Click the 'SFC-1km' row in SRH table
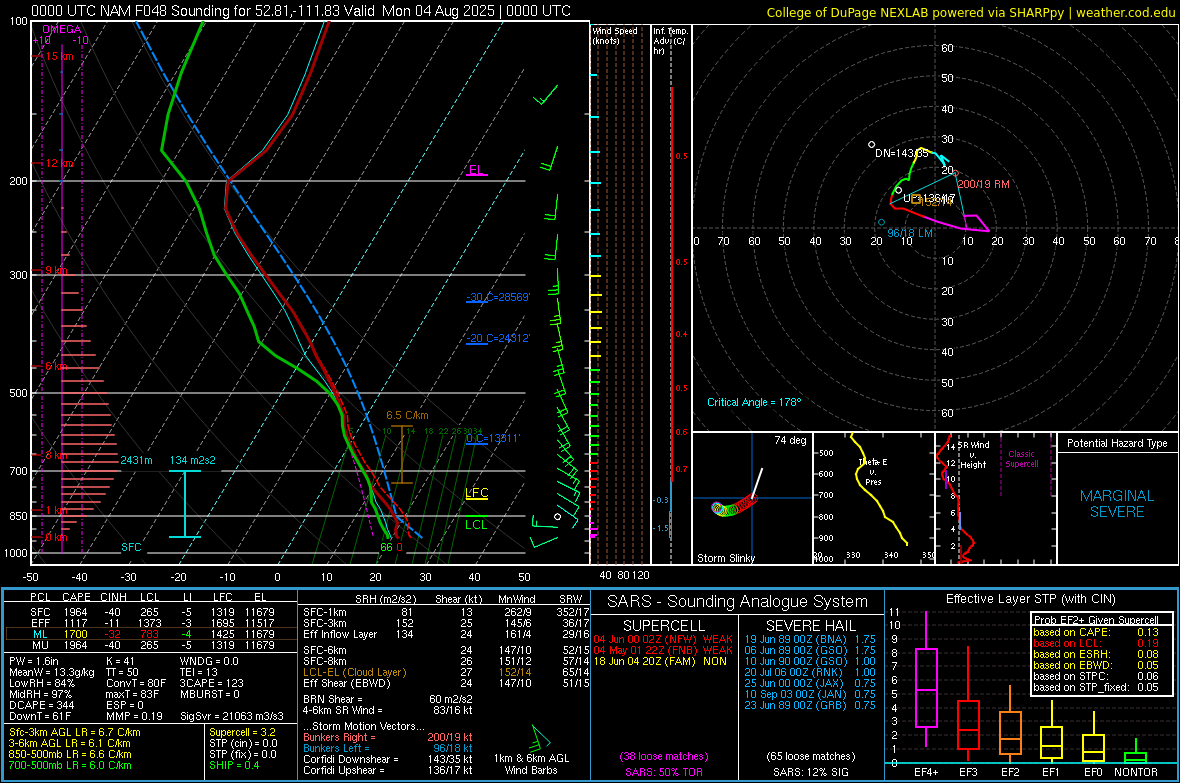The width and height of the screenshot is (1180, 783). 446,612
